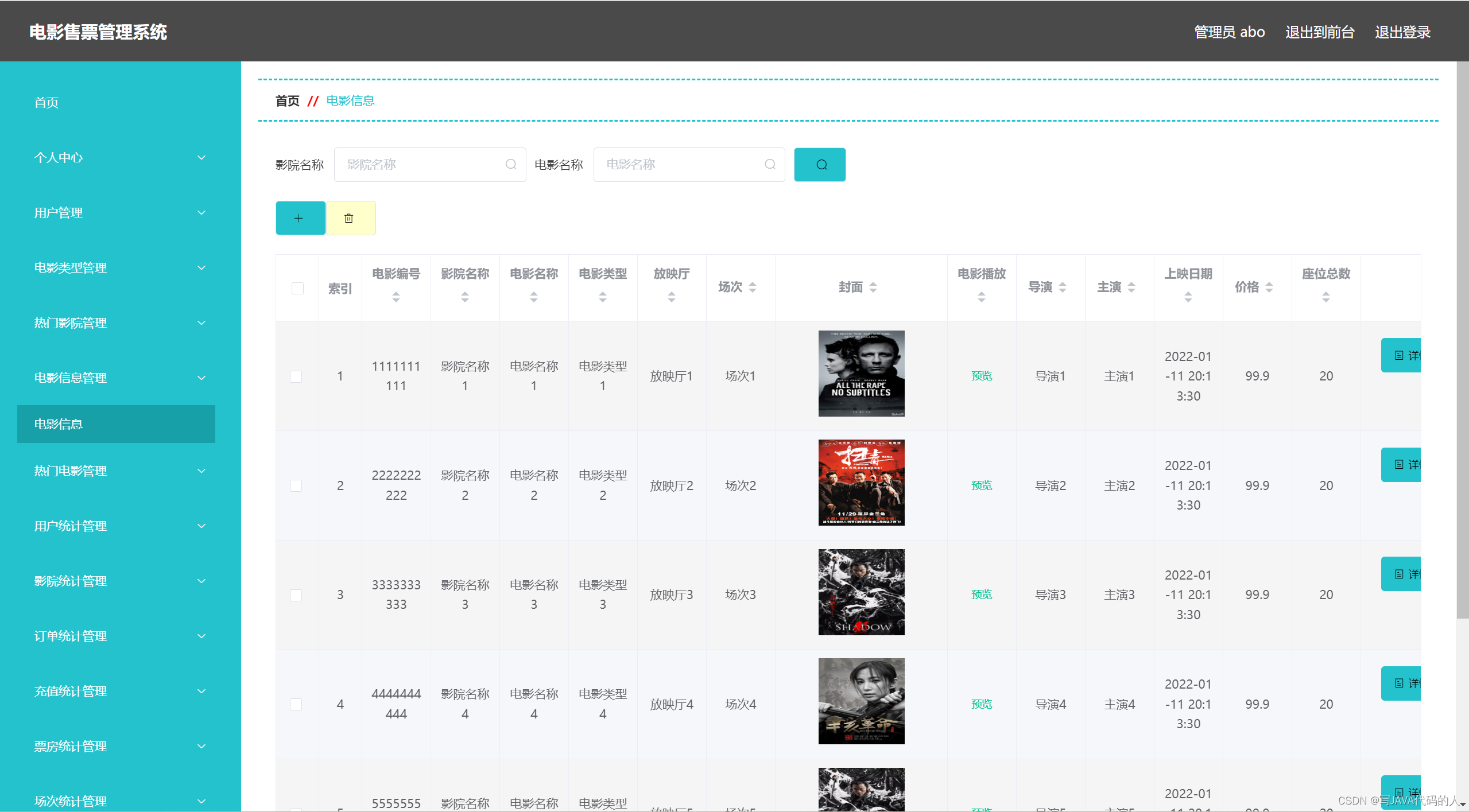The height and width of the screenshot is (812, 1469).
Task: Click 电影售票管理系统 title
Action: [x=98, y=32]
